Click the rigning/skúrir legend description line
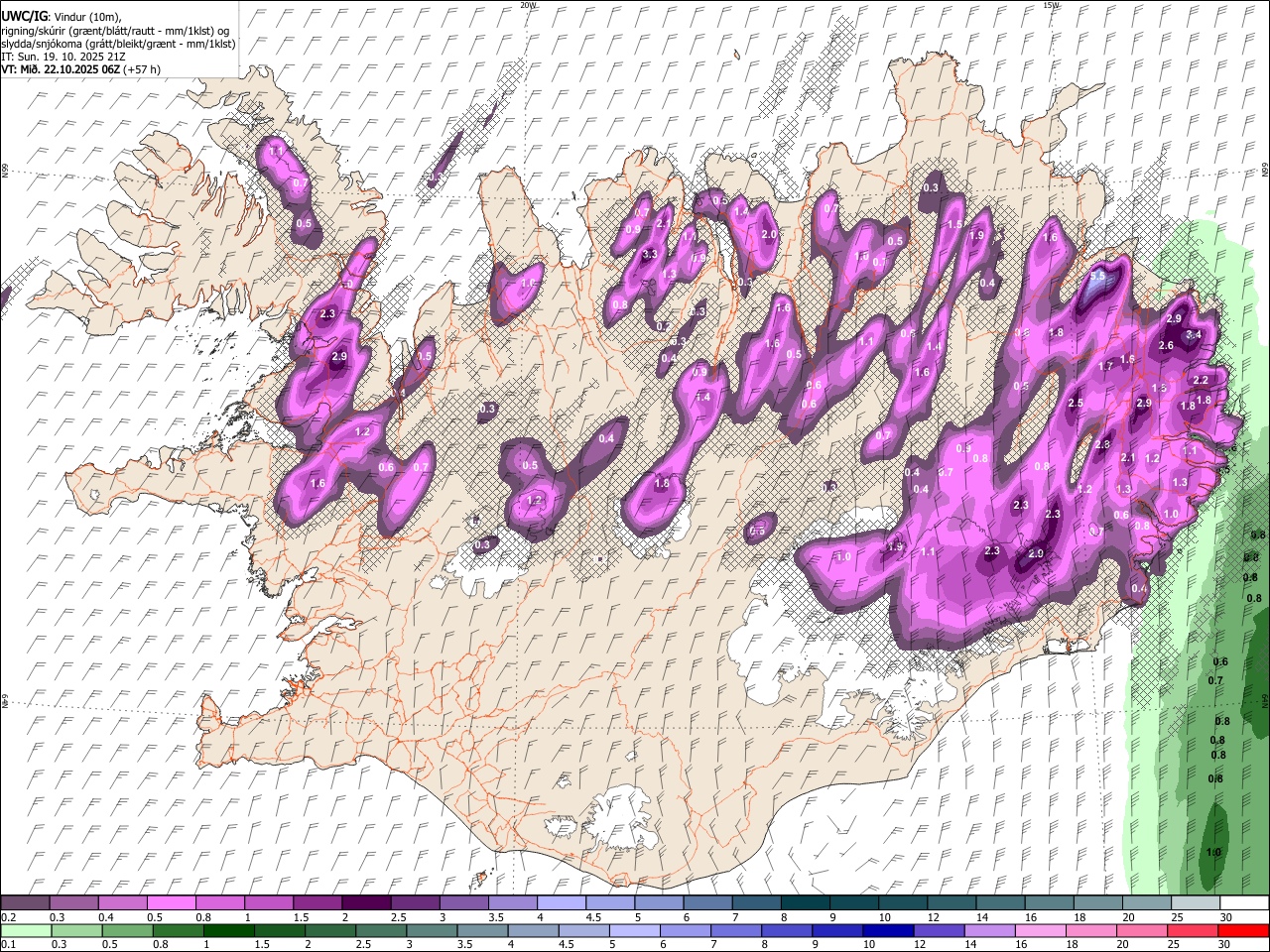 [115, 31]
